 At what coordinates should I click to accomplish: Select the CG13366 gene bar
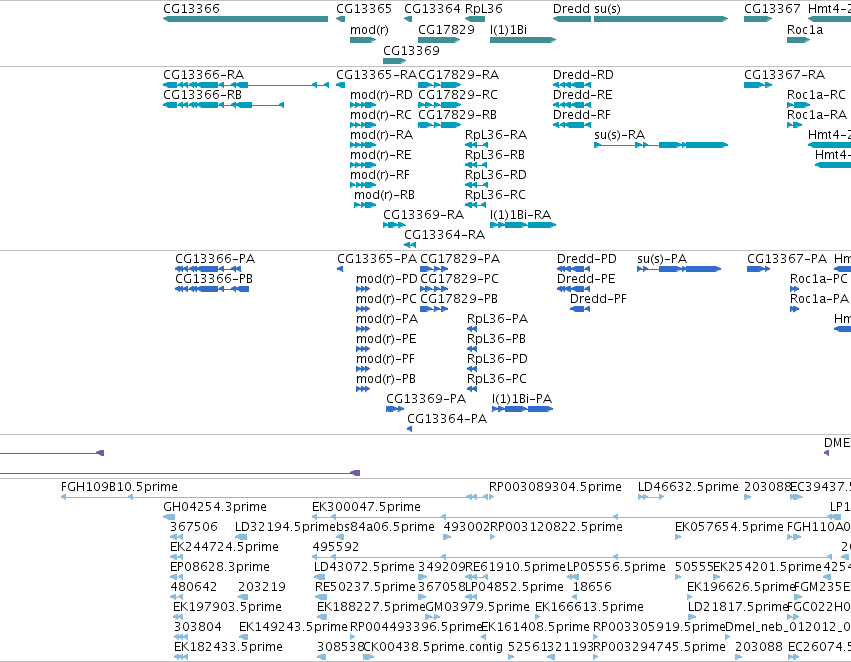(x=245, y=19)
